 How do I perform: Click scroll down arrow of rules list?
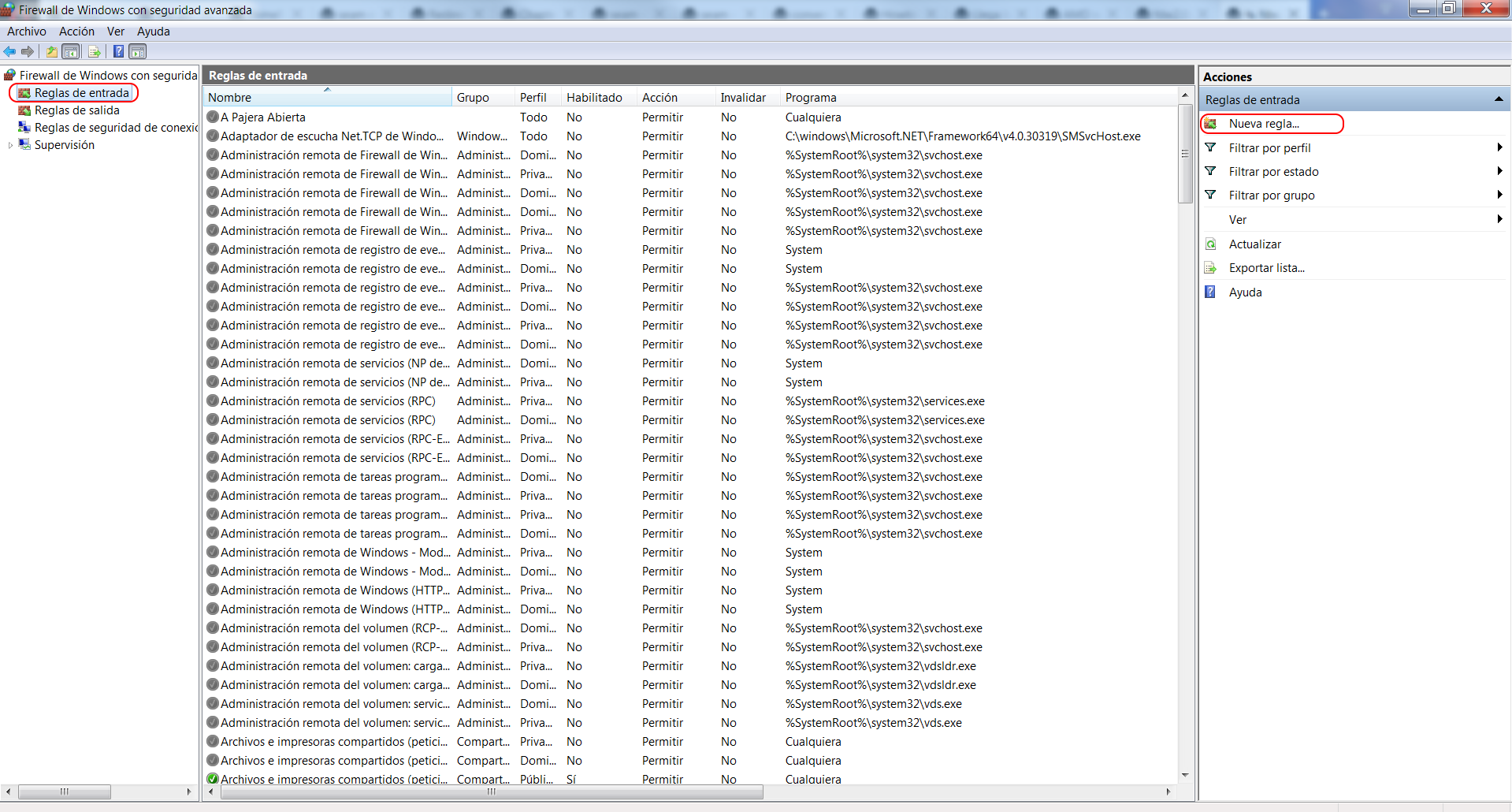(x=1184, y=776)
